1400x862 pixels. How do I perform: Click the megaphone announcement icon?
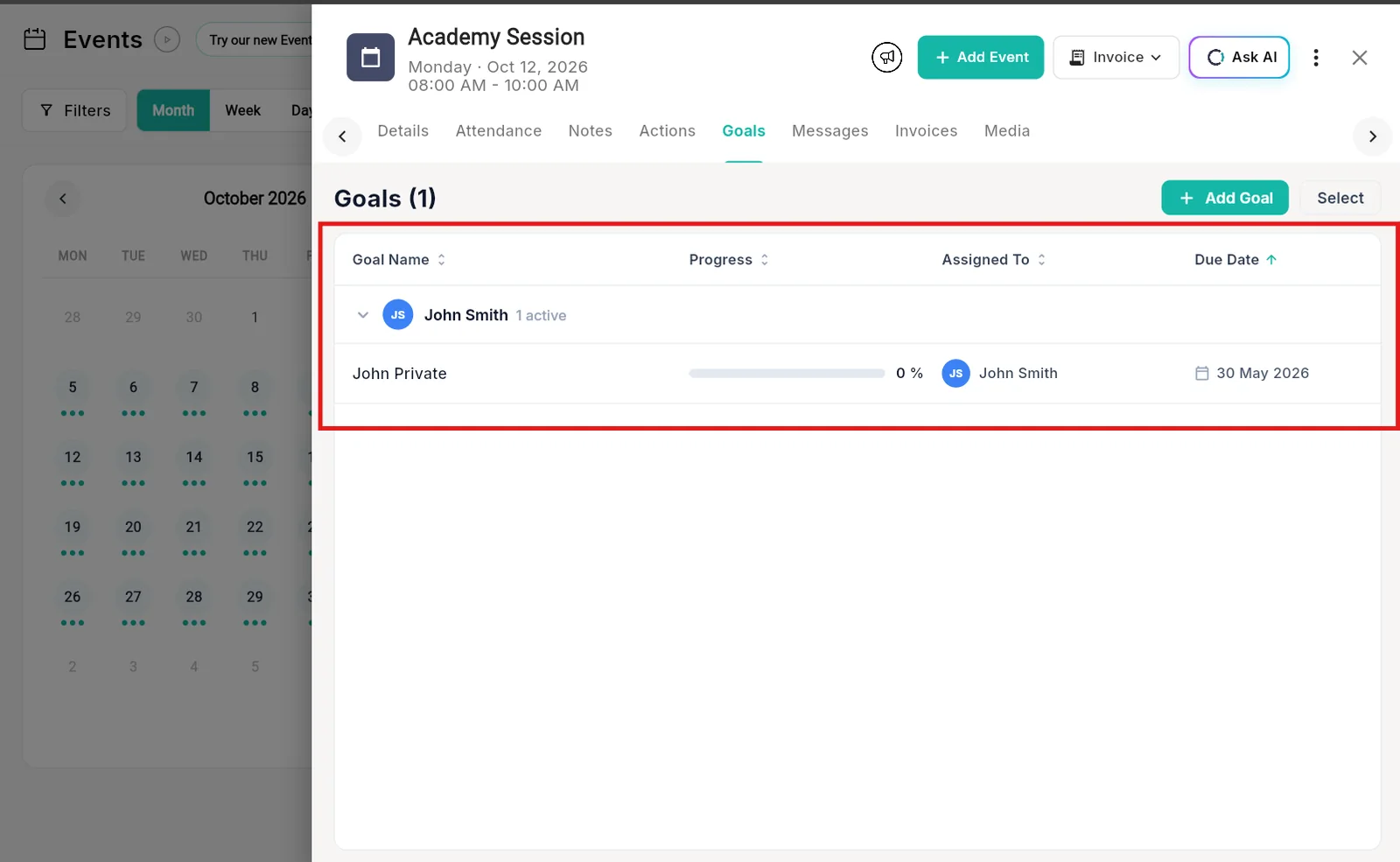886,58
